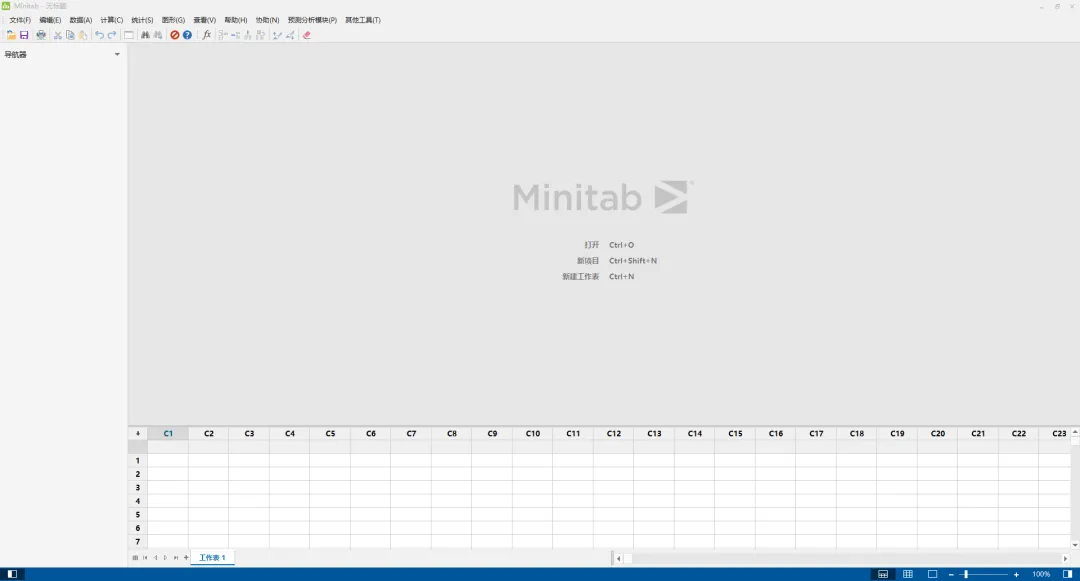Click the horizontal scrollbar right arrow
Screen dimensions: 1080x581
coord(1065,558)
